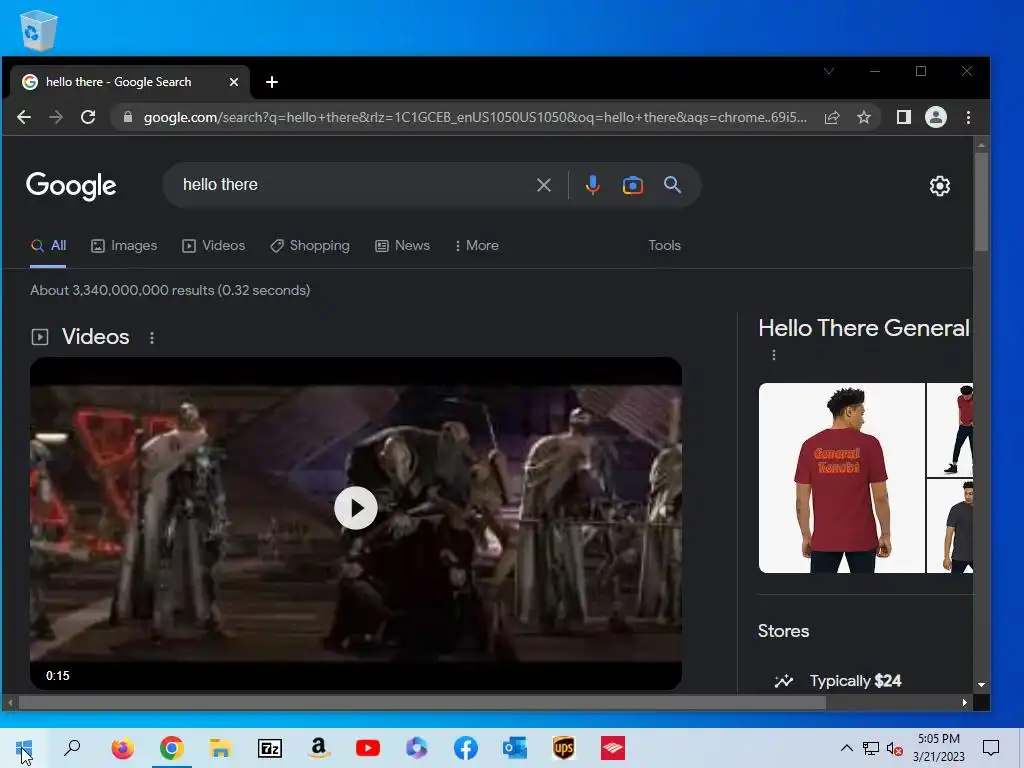1024x768 pixels.
Task: Open the Windows notification center
Action: (991, 748)
